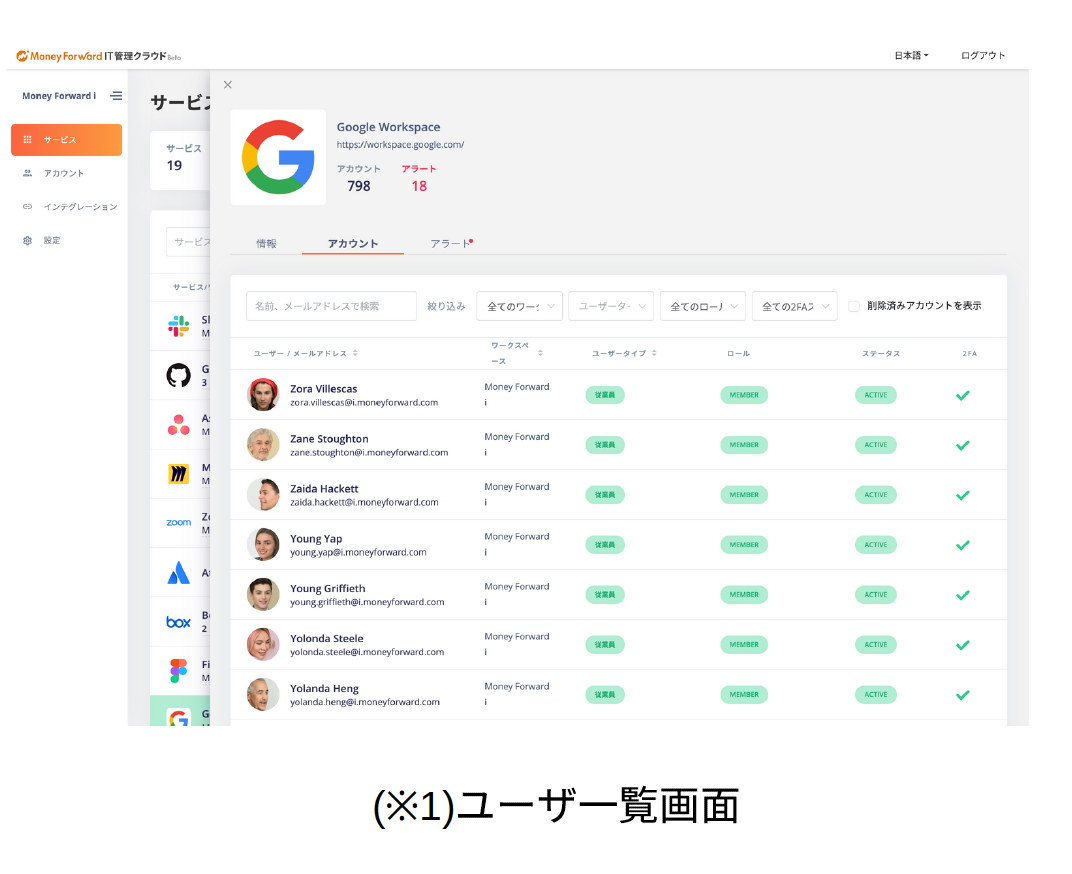Open the 日本語 language dropdown

(x=911, y=55)
